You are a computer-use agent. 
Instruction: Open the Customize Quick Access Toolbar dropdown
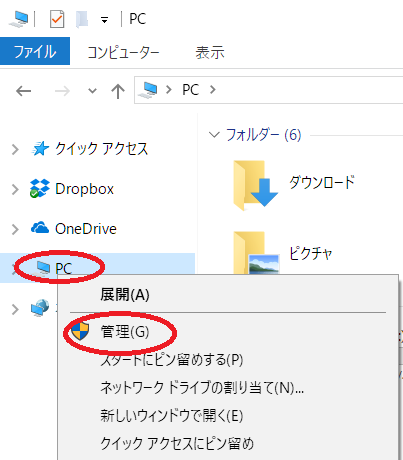pos(105,21)
